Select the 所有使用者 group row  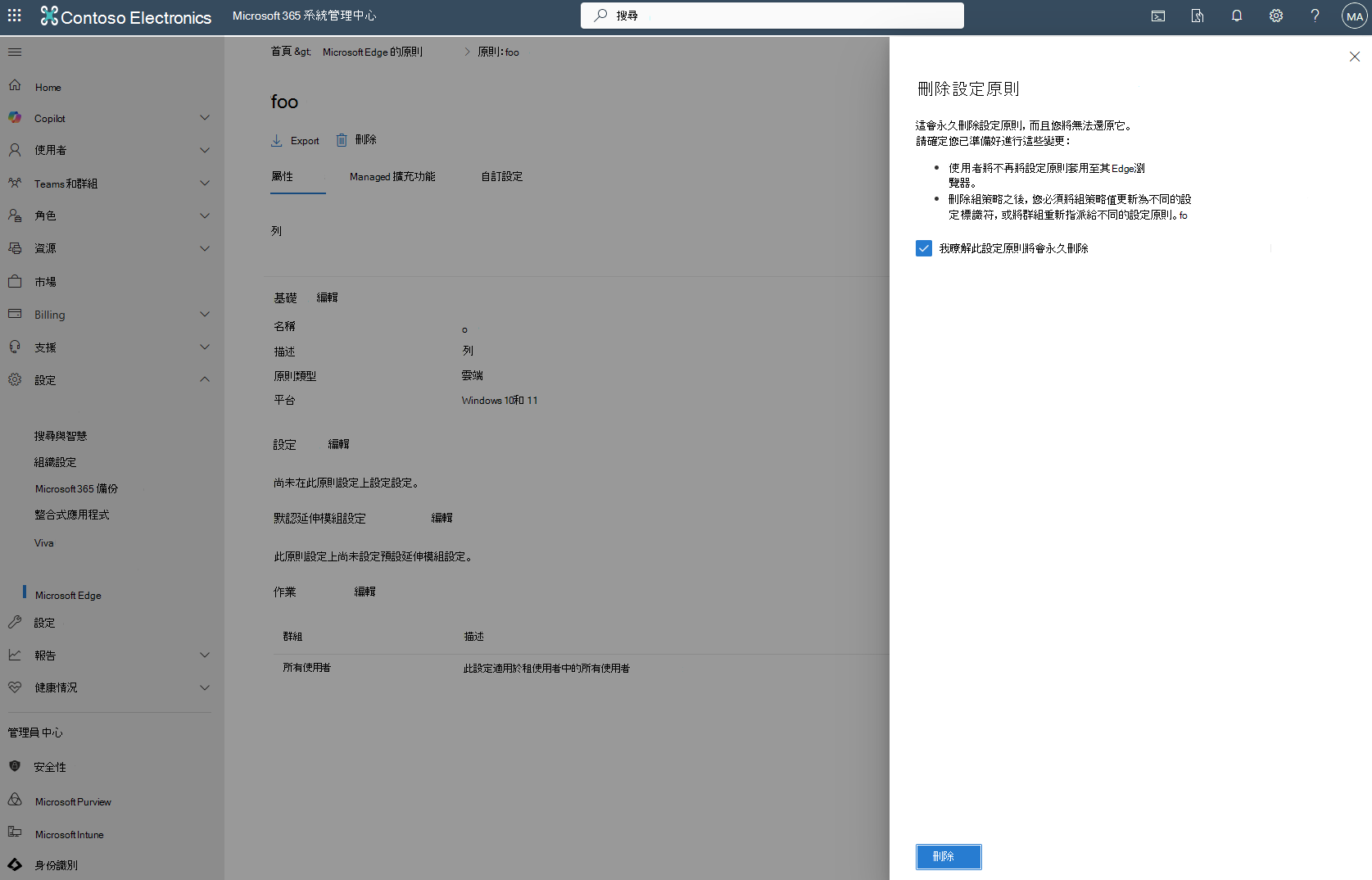(x=581, y=669)
